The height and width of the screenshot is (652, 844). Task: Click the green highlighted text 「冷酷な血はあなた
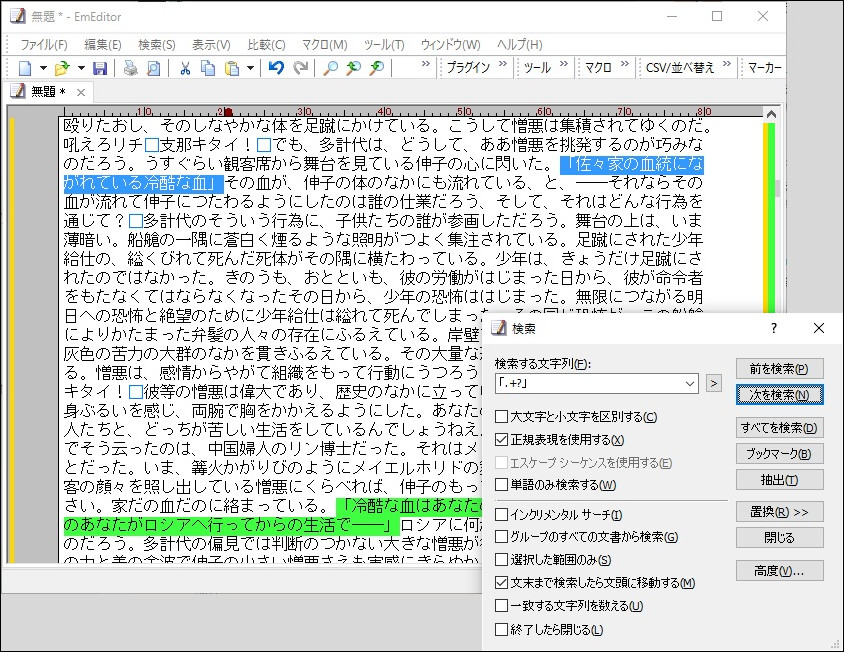pyautogui.click(x=408, y=506)
